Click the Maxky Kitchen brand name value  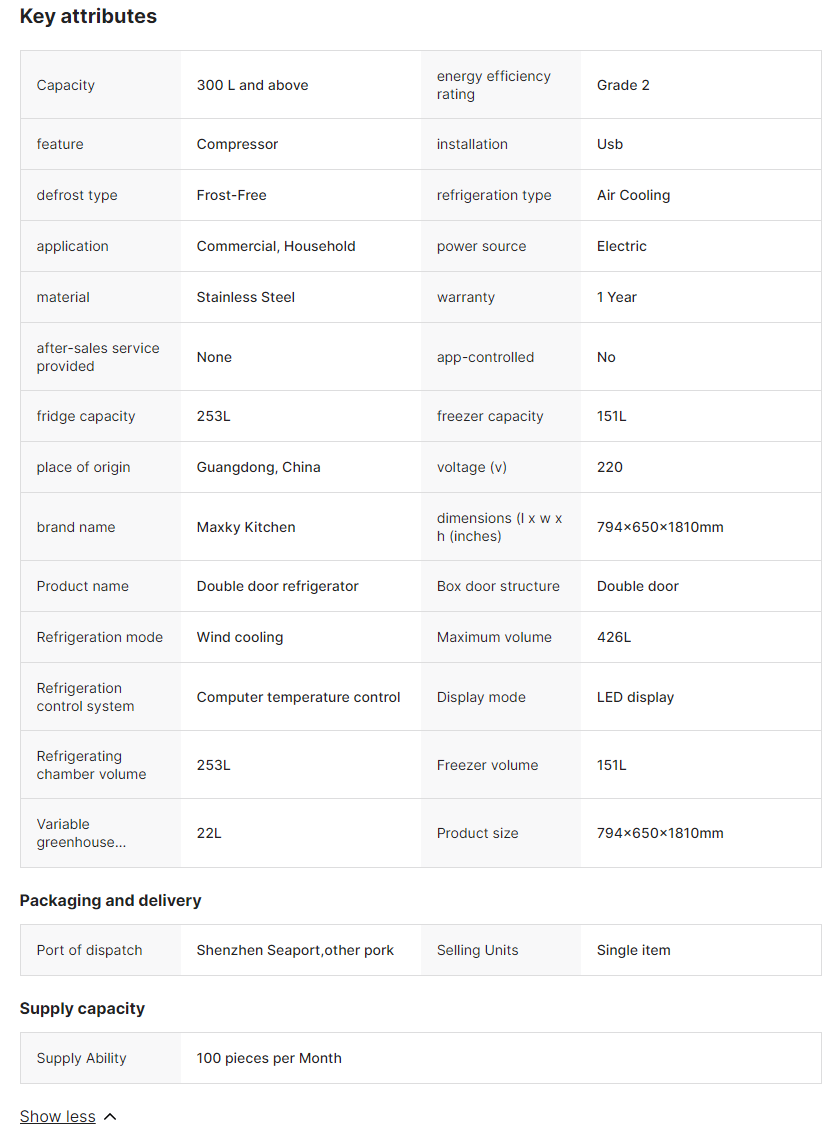point(246,527)
